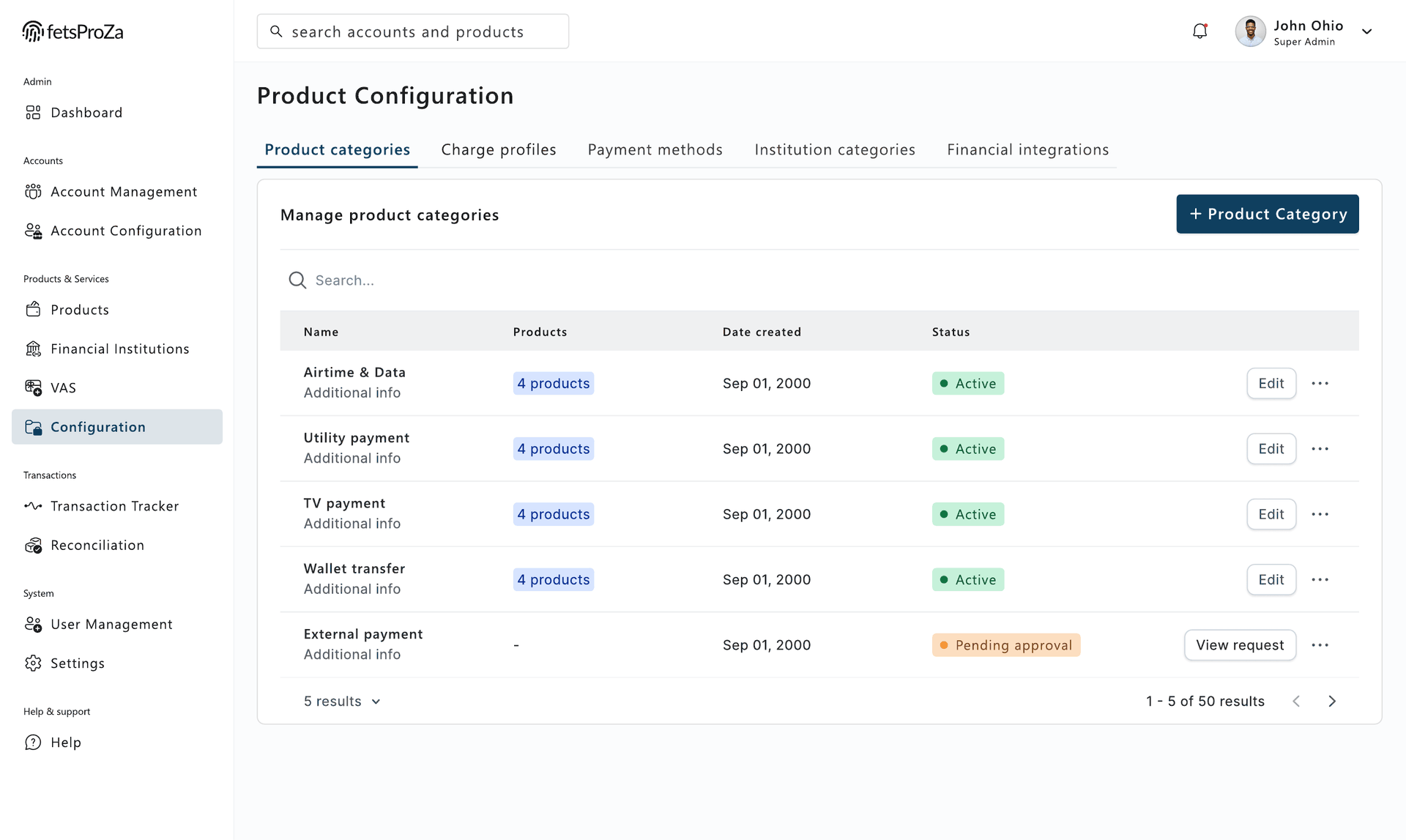This screenshot has height=840, width=1406.
Task: Click the Products bag icon
Action: coord(33,309)
